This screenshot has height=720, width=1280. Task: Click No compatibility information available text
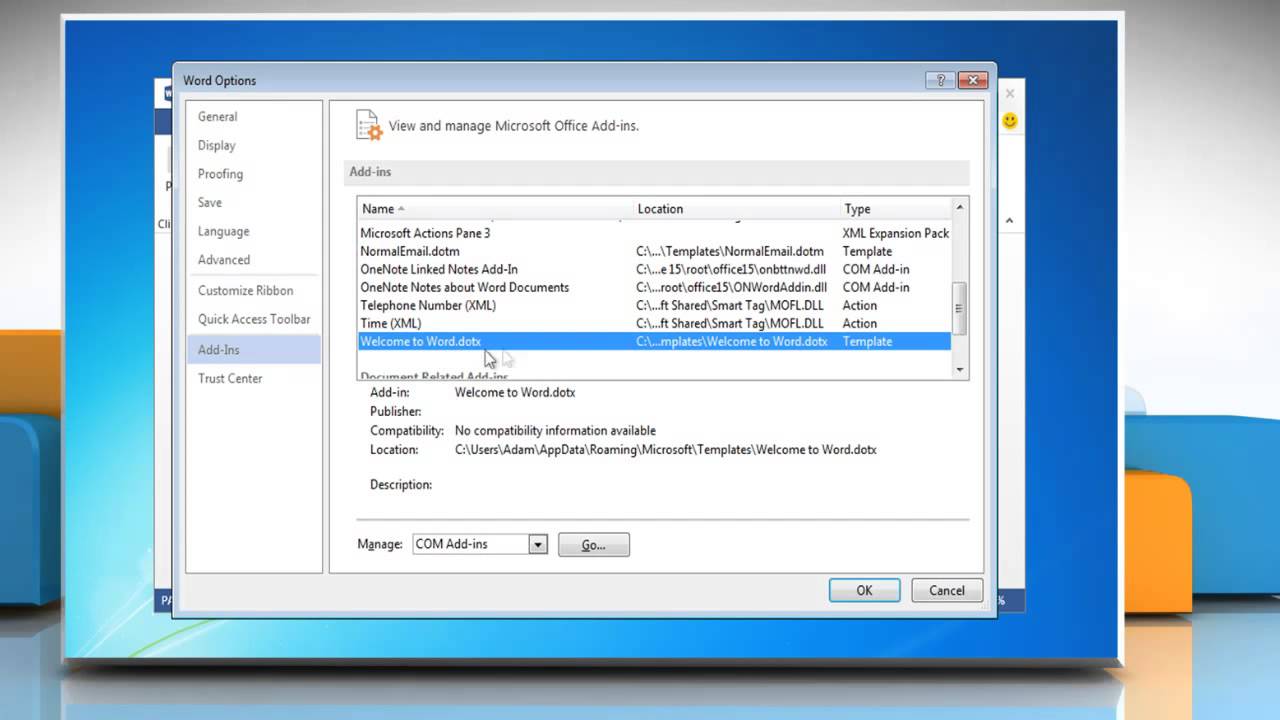point(555,431)
